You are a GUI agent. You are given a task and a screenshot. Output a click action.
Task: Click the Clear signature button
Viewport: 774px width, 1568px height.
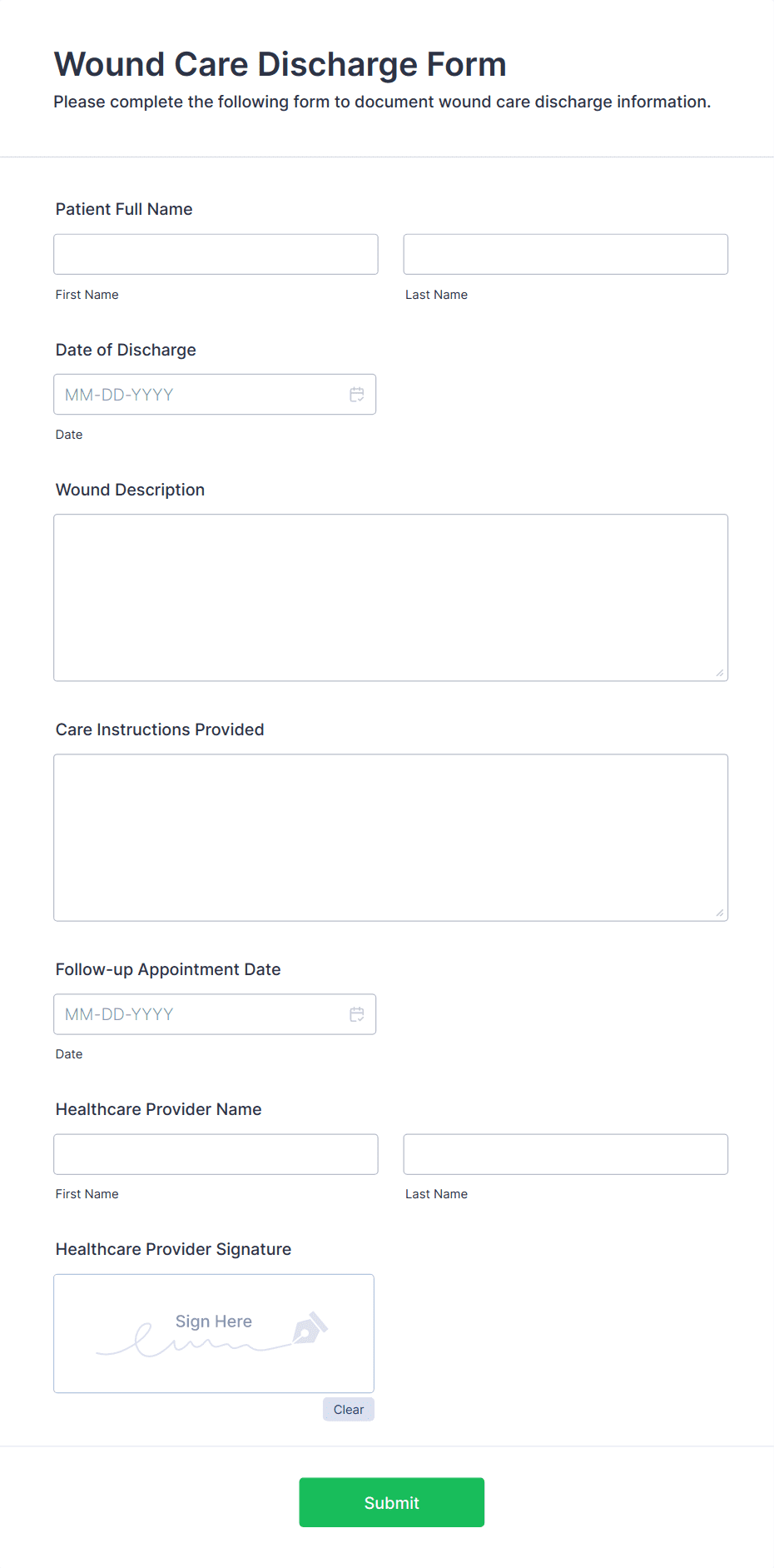point(349,1410)
